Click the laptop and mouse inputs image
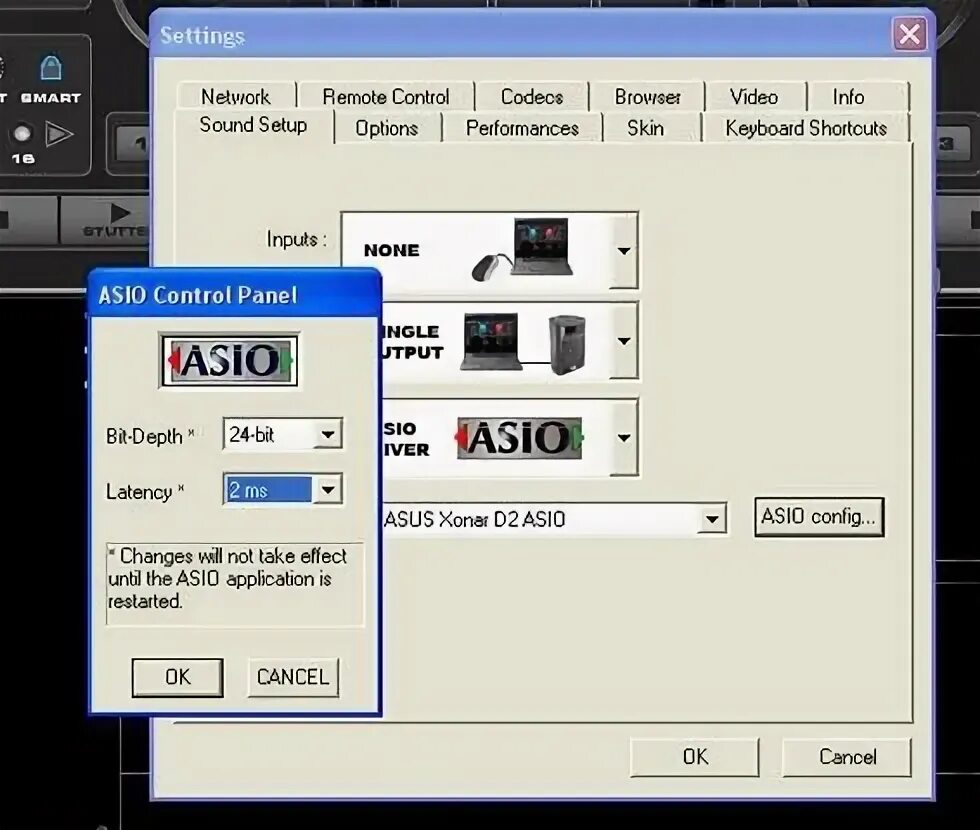Image resolution: width=980 pixels, height=830 pixels. 522,249
